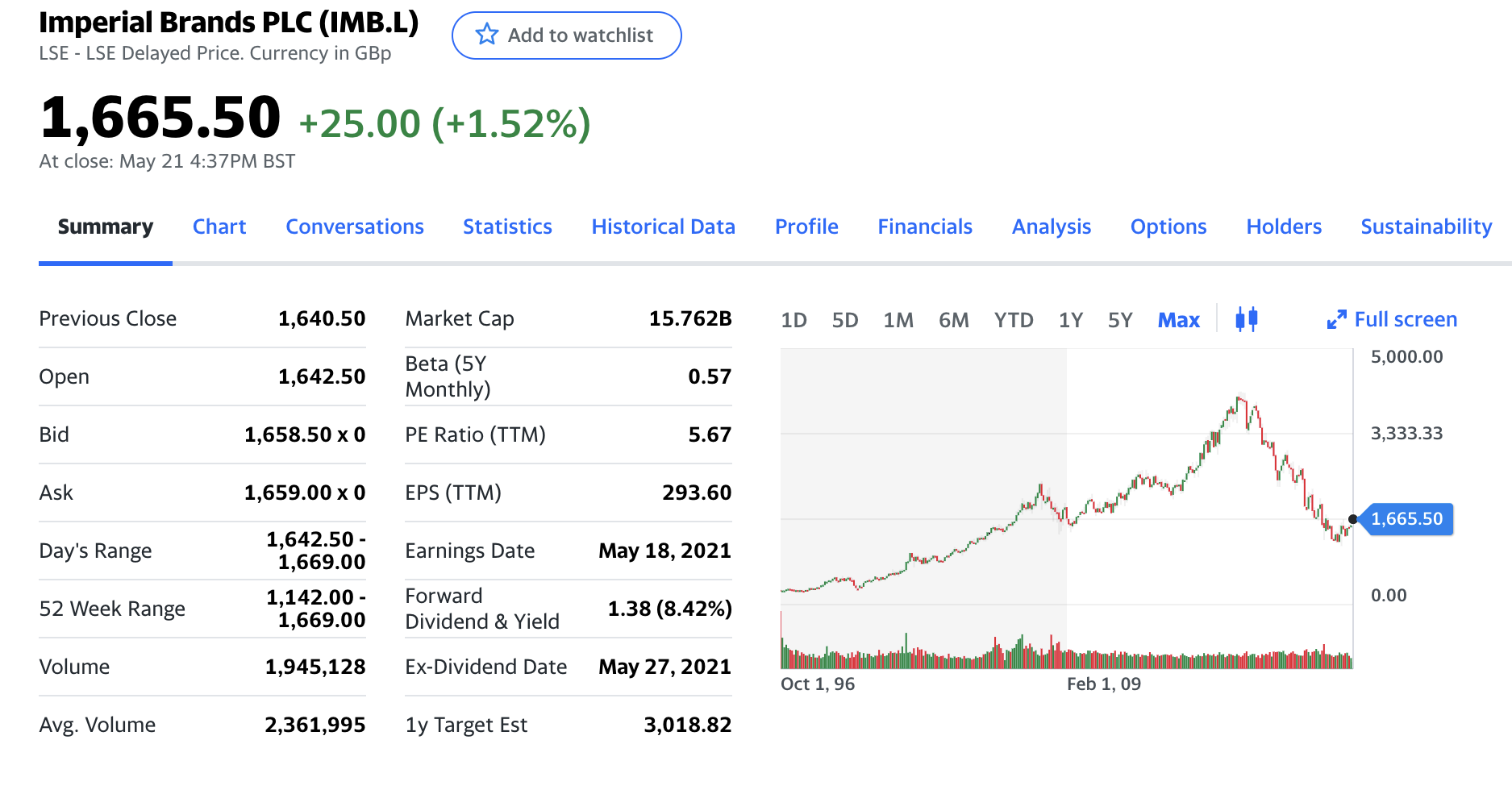Click the +25.00 (+1.52%) change value
Screen dimensions: 1512x794
click(444, 123)
